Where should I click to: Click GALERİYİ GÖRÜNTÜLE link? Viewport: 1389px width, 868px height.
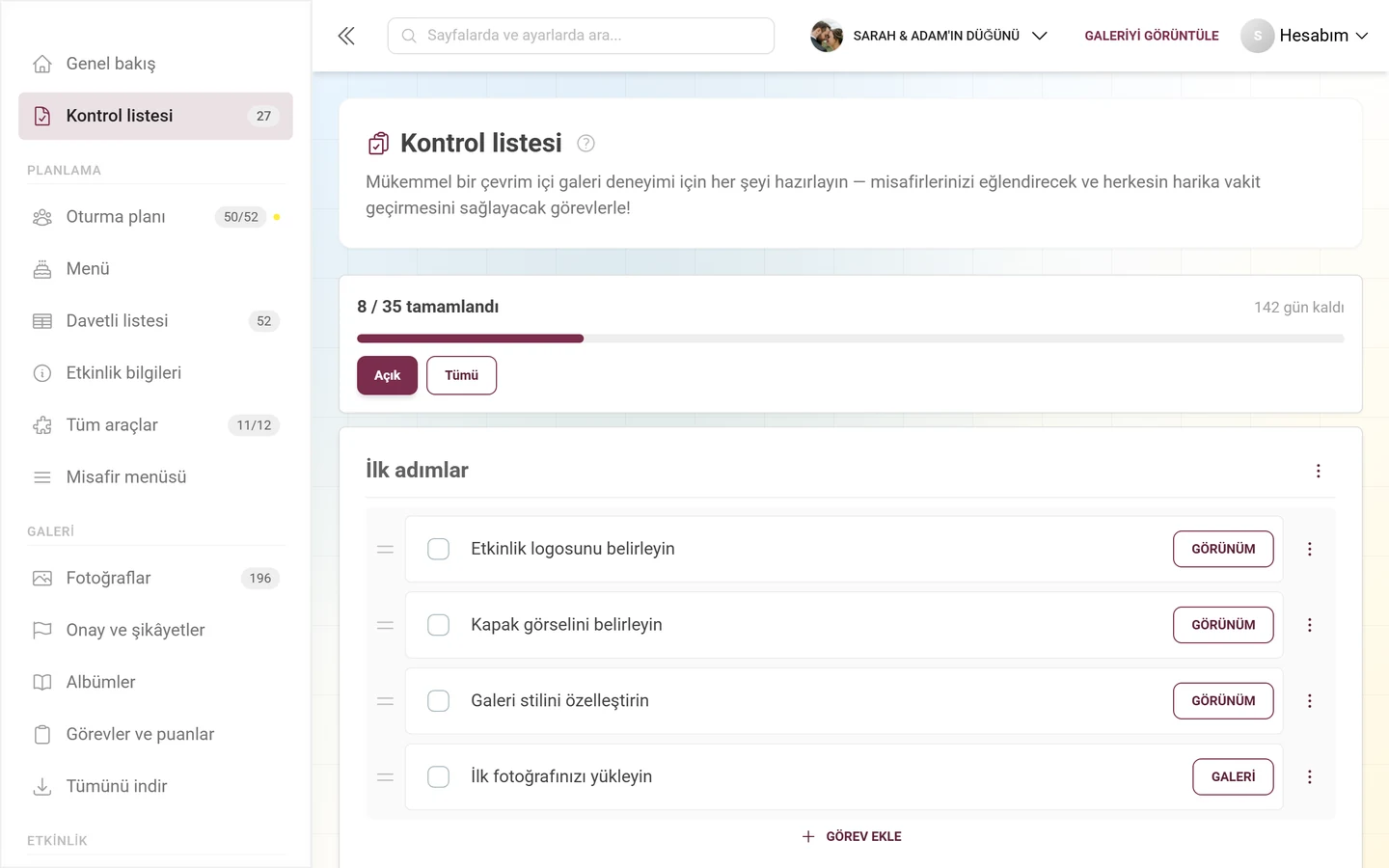(x=1152, y=36)
